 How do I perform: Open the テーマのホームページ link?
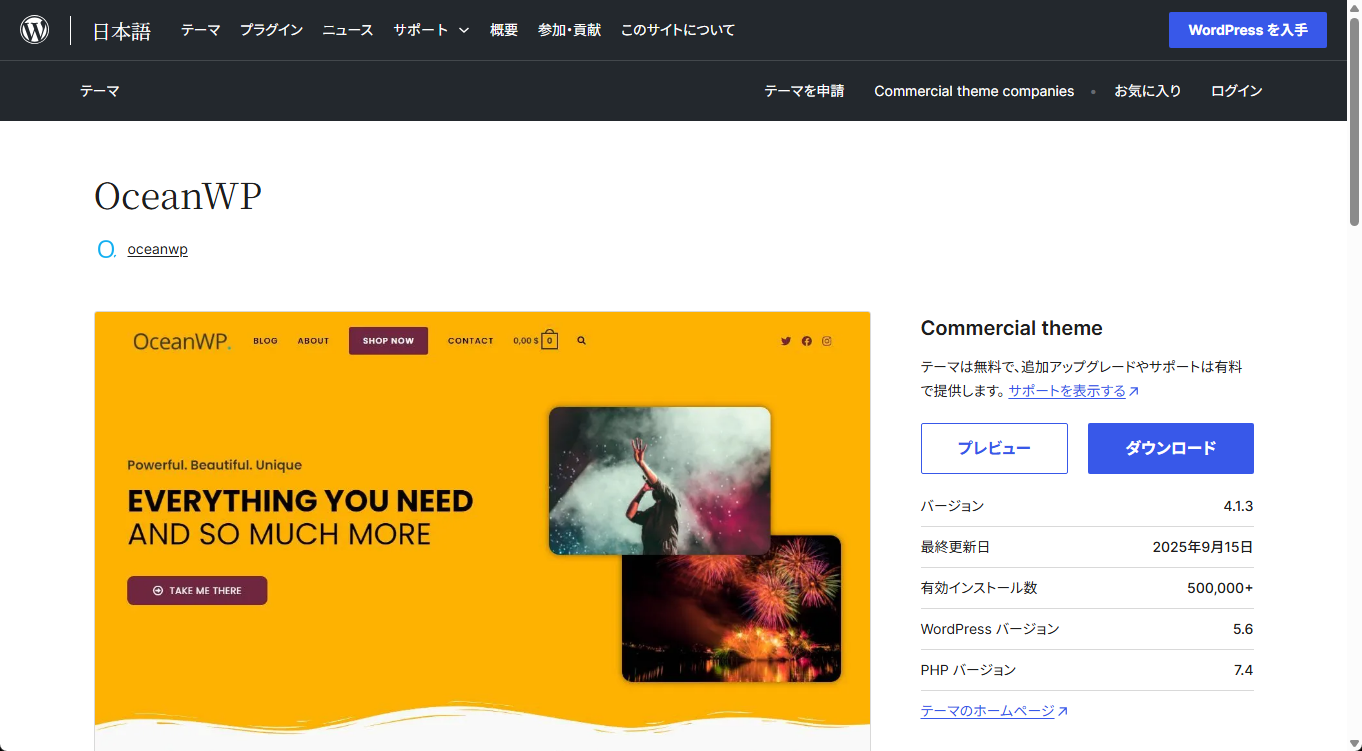pyautogui.click(x=987, y=711)
